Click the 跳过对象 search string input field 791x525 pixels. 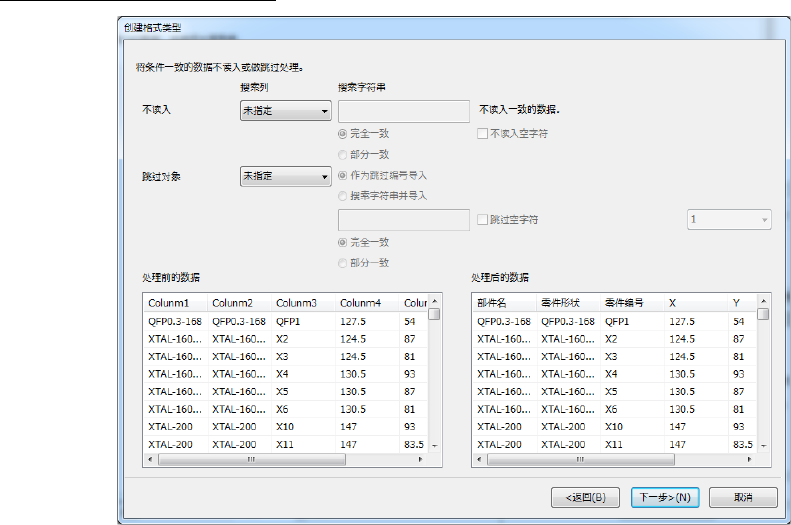coord(404,220)
